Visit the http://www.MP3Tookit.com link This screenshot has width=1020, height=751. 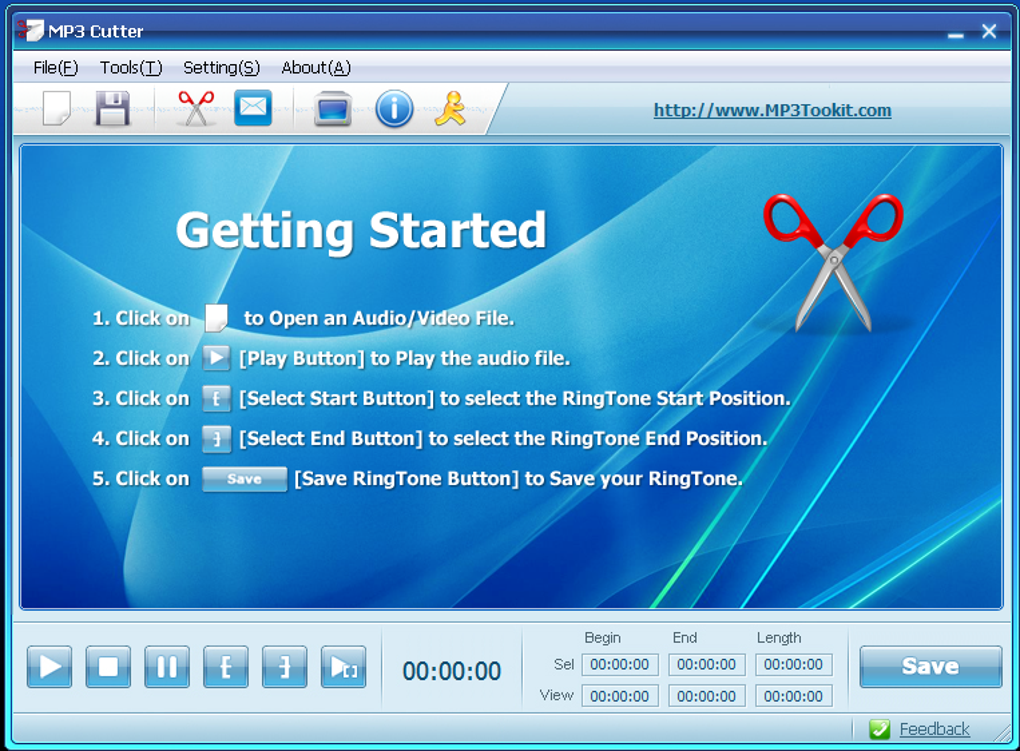point(772,110)
